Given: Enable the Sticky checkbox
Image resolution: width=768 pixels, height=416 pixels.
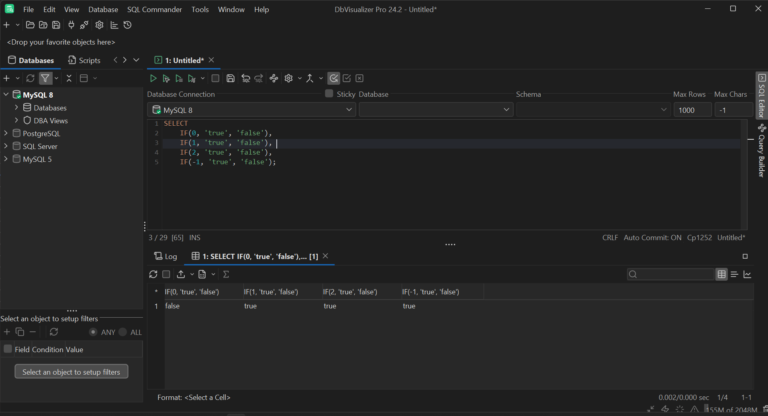Looking at the screenshot, I should point(329,94).
